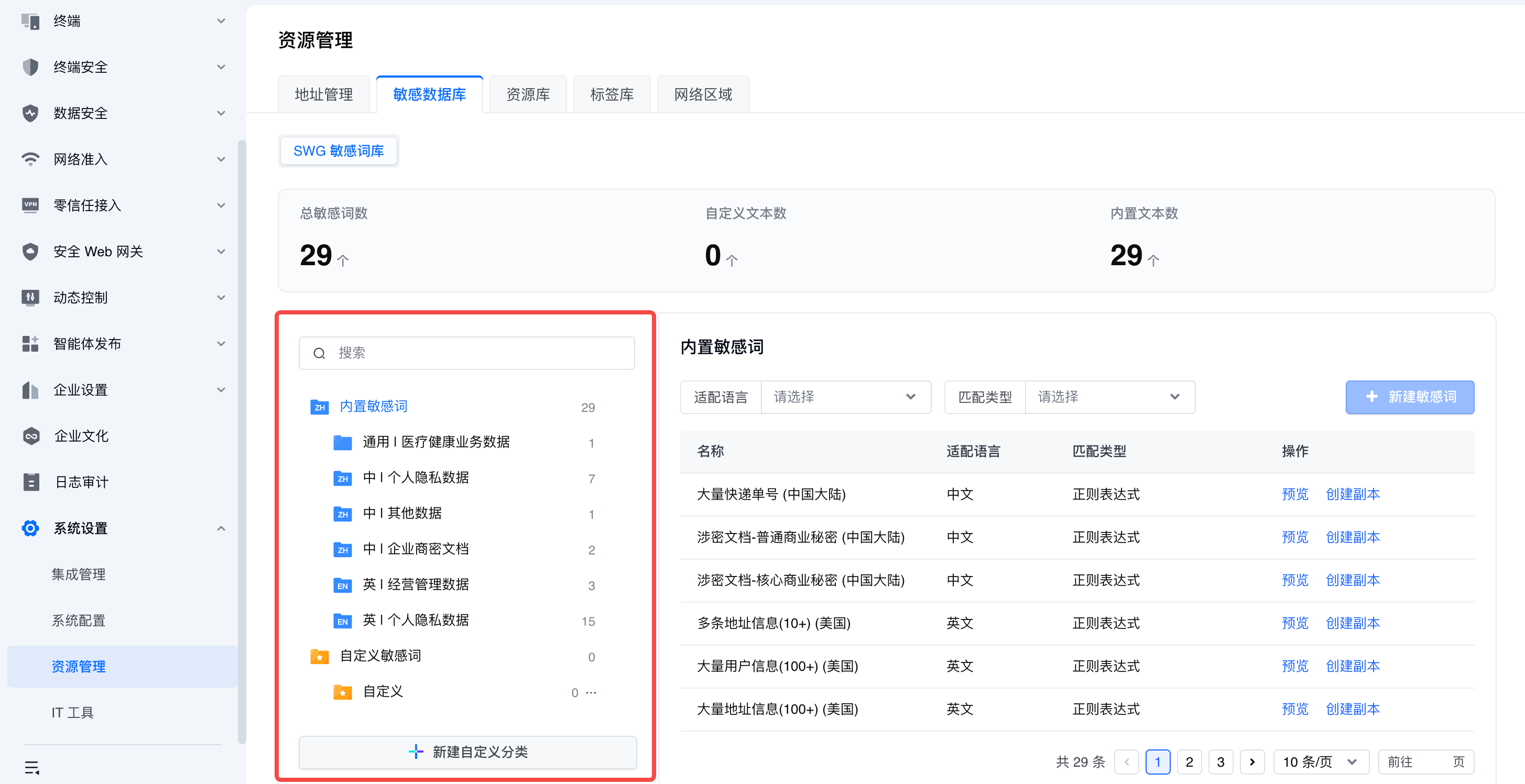Screen dimensions: 1525x784
Task: Click the 日志审计 sidebar icon
Action: point(31,482)
